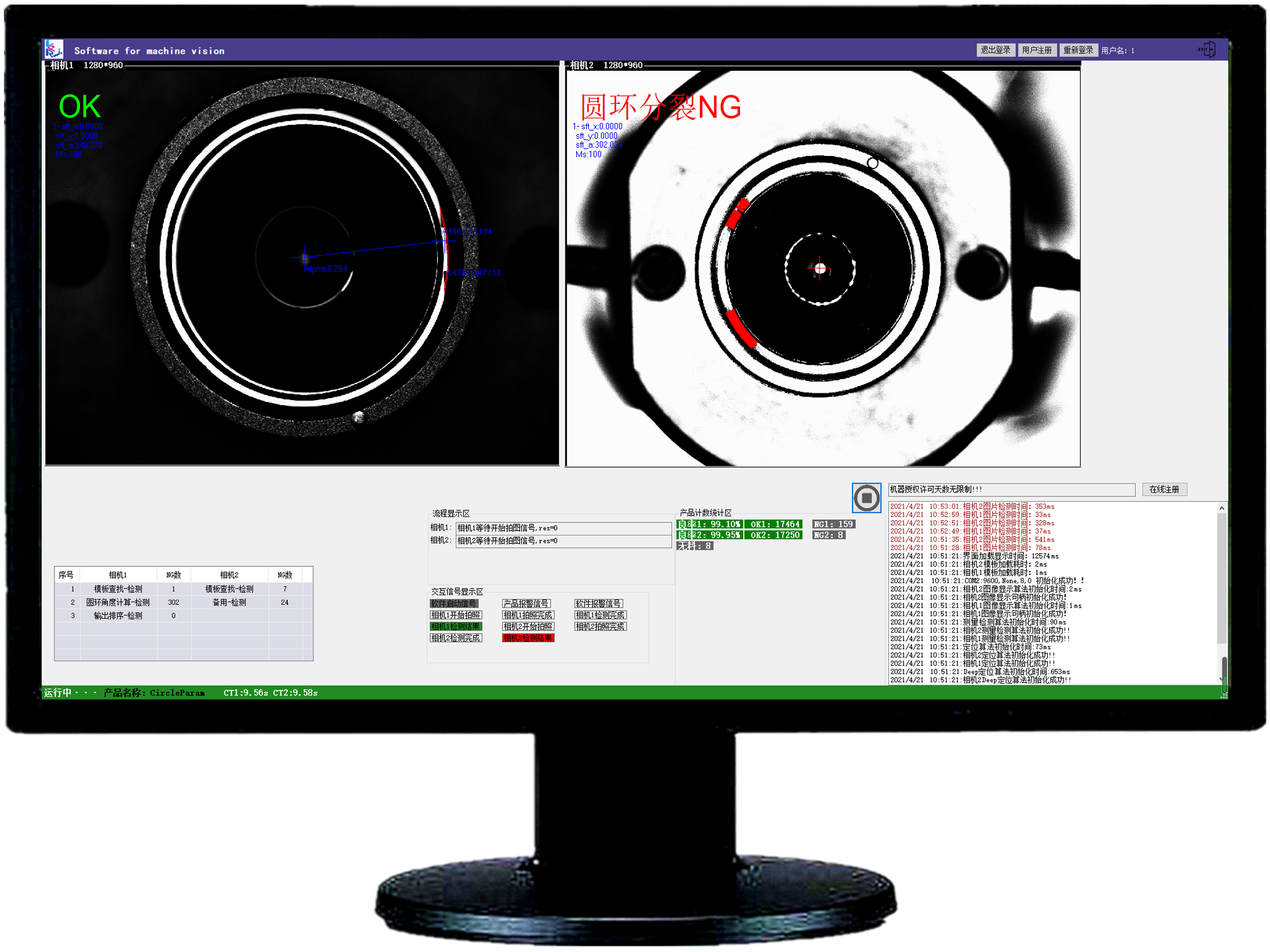
Task: Click the 相机2 process status field
Action: 563,541
